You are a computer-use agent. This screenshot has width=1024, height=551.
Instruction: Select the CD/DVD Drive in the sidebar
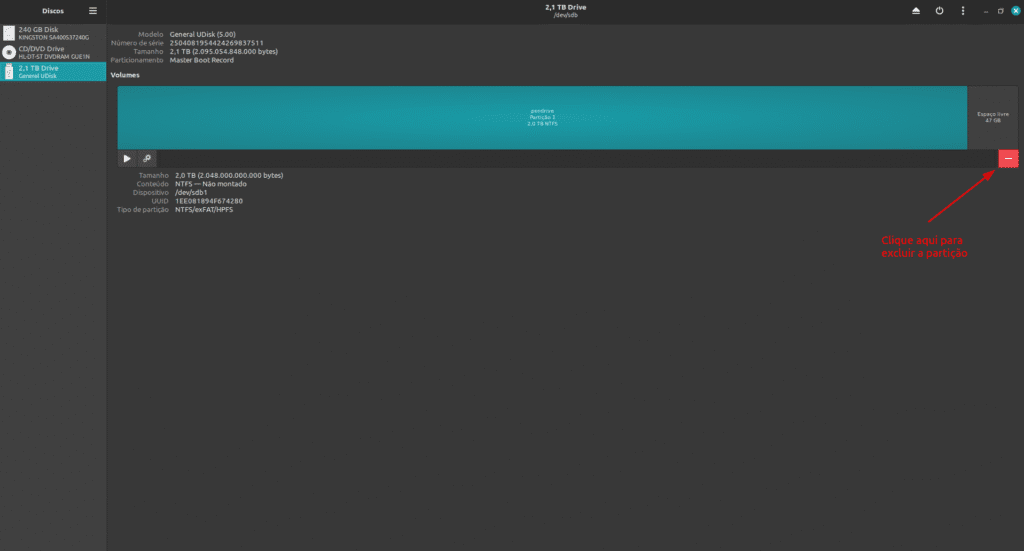click(53, 52)
